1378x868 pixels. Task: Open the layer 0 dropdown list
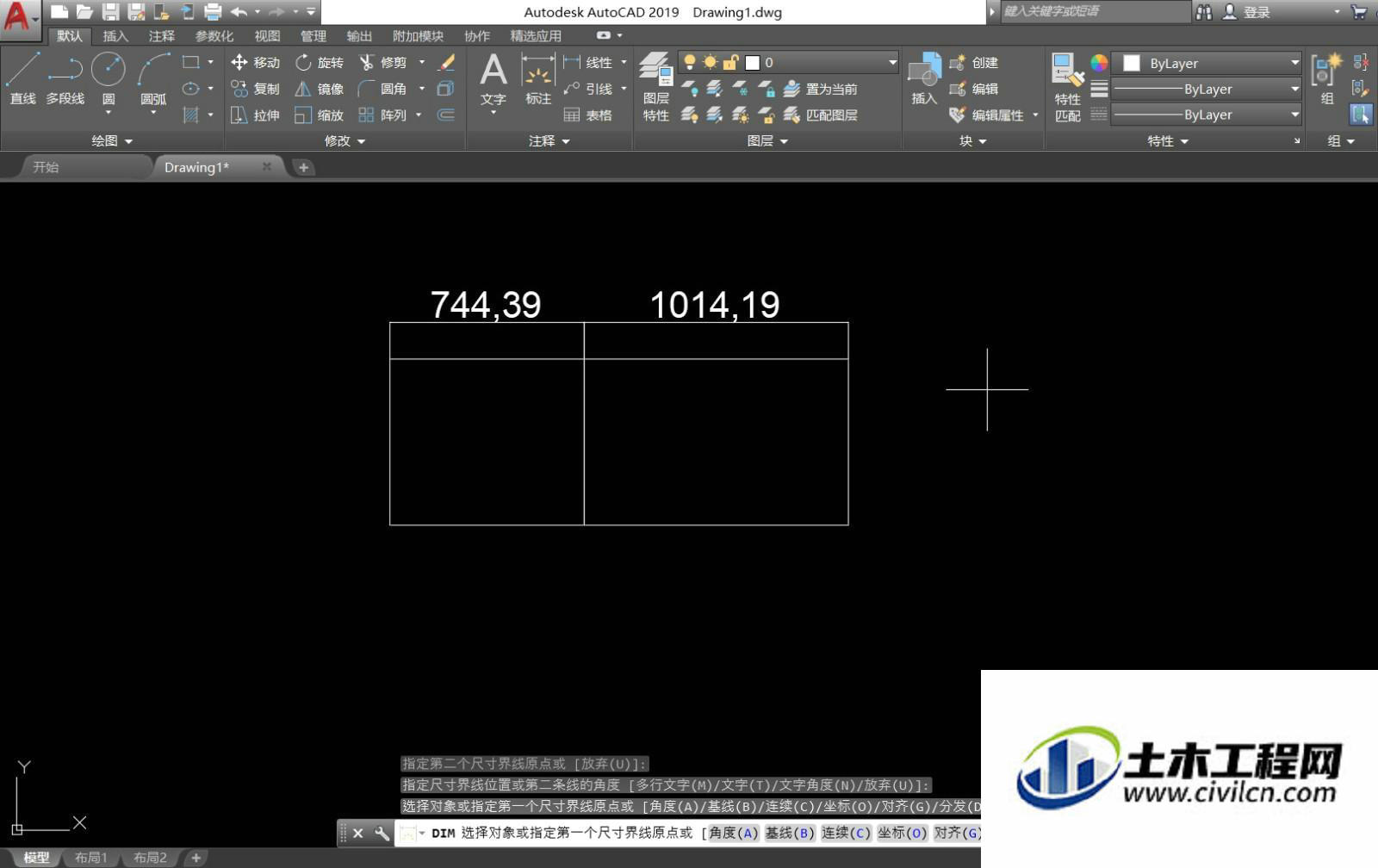click(892, 62)
